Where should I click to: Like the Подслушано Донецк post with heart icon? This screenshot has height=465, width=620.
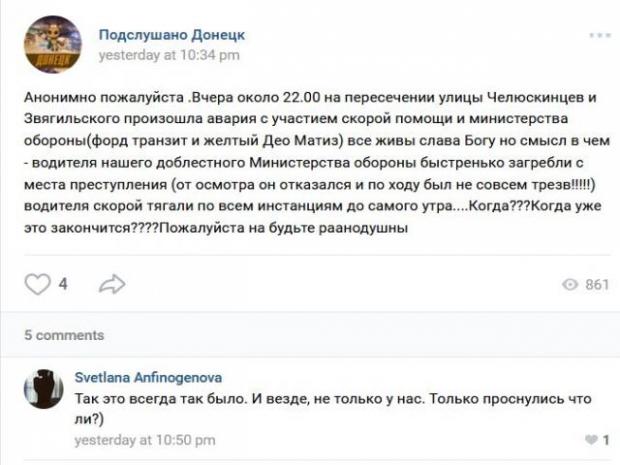click(37, 285)
